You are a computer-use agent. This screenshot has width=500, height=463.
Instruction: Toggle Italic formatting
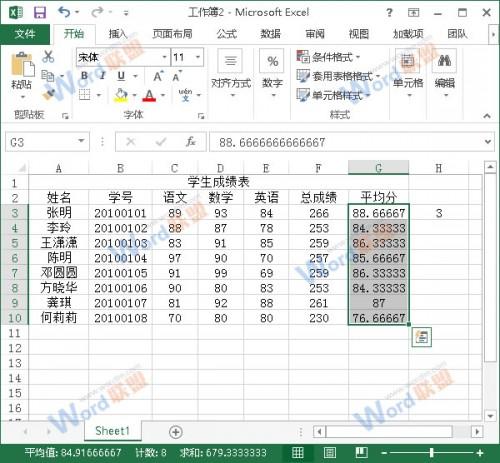click(x=102, y=76)
